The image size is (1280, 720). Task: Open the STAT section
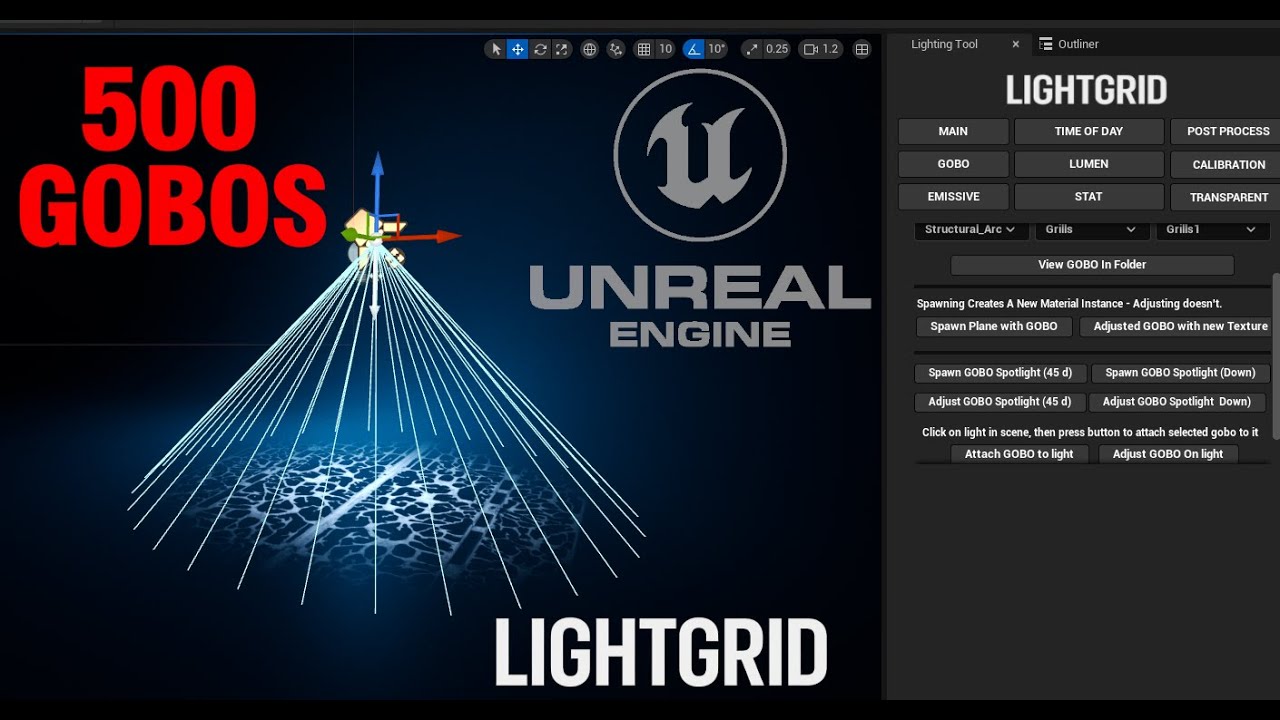(1089, 197)
